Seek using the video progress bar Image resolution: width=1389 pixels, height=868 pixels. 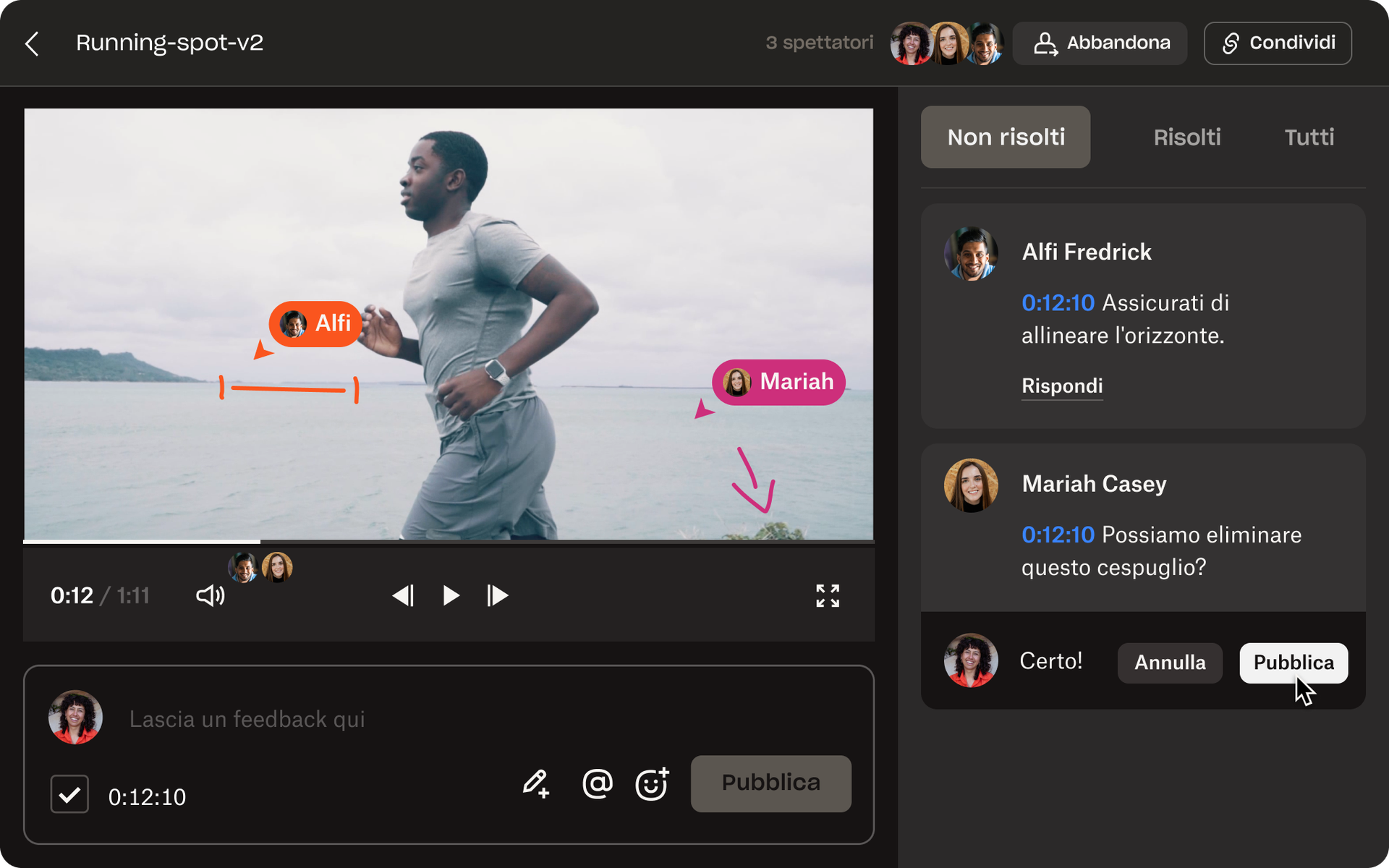449,541
